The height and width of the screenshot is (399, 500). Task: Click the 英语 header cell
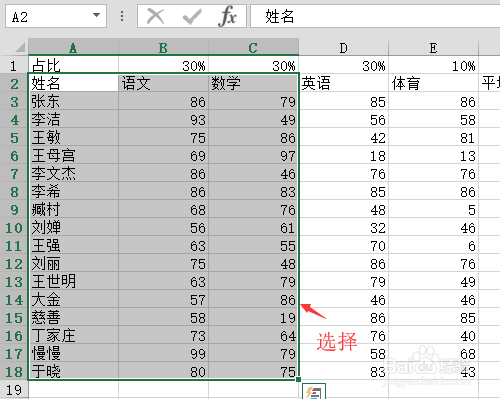pos(344,83)
